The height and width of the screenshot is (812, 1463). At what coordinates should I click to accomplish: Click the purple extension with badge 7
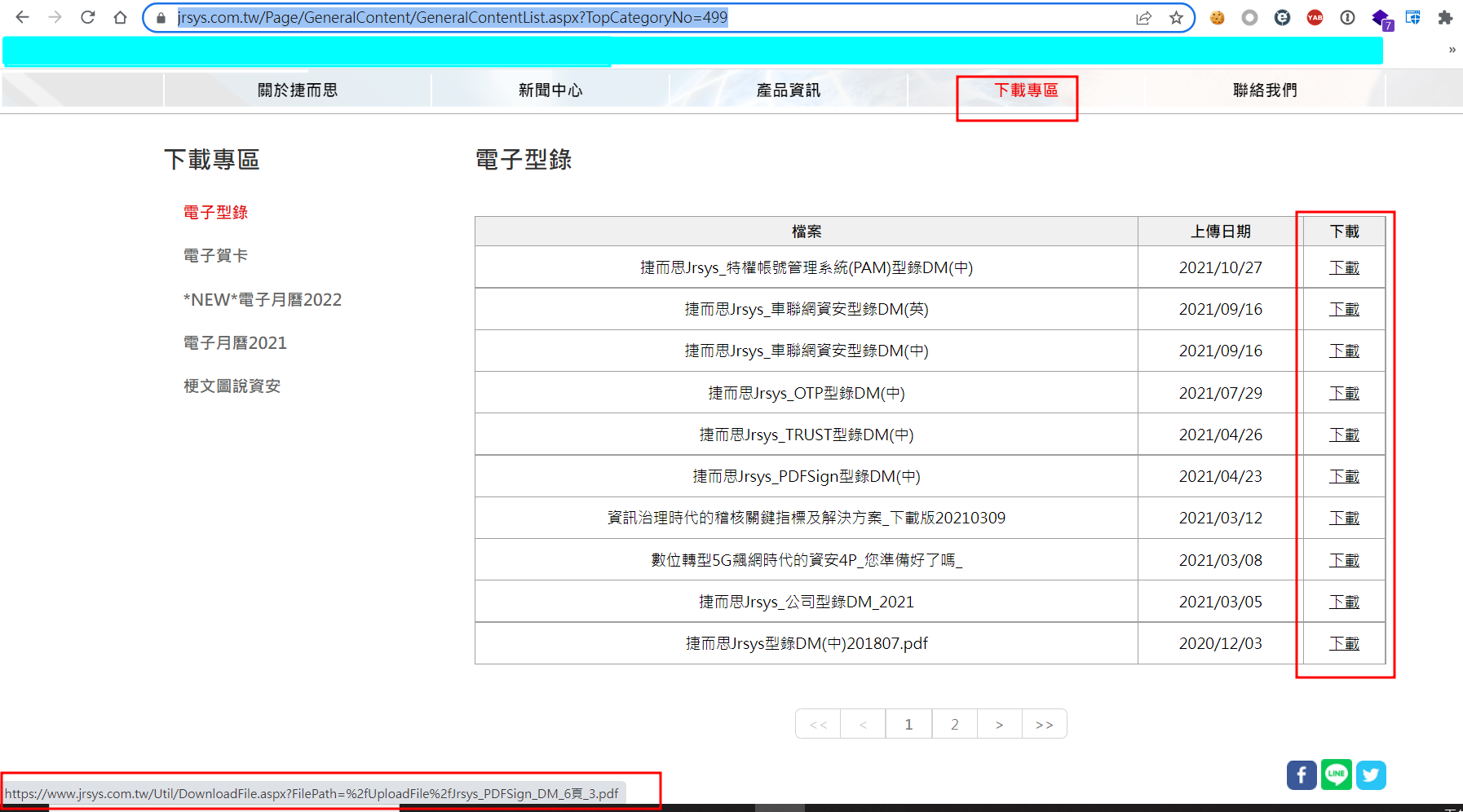[x=1381, y=19]
